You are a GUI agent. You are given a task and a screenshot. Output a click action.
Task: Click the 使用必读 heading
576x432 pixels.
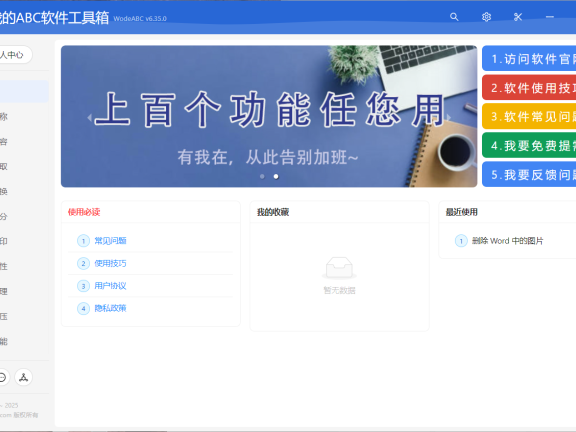(84, 212)
